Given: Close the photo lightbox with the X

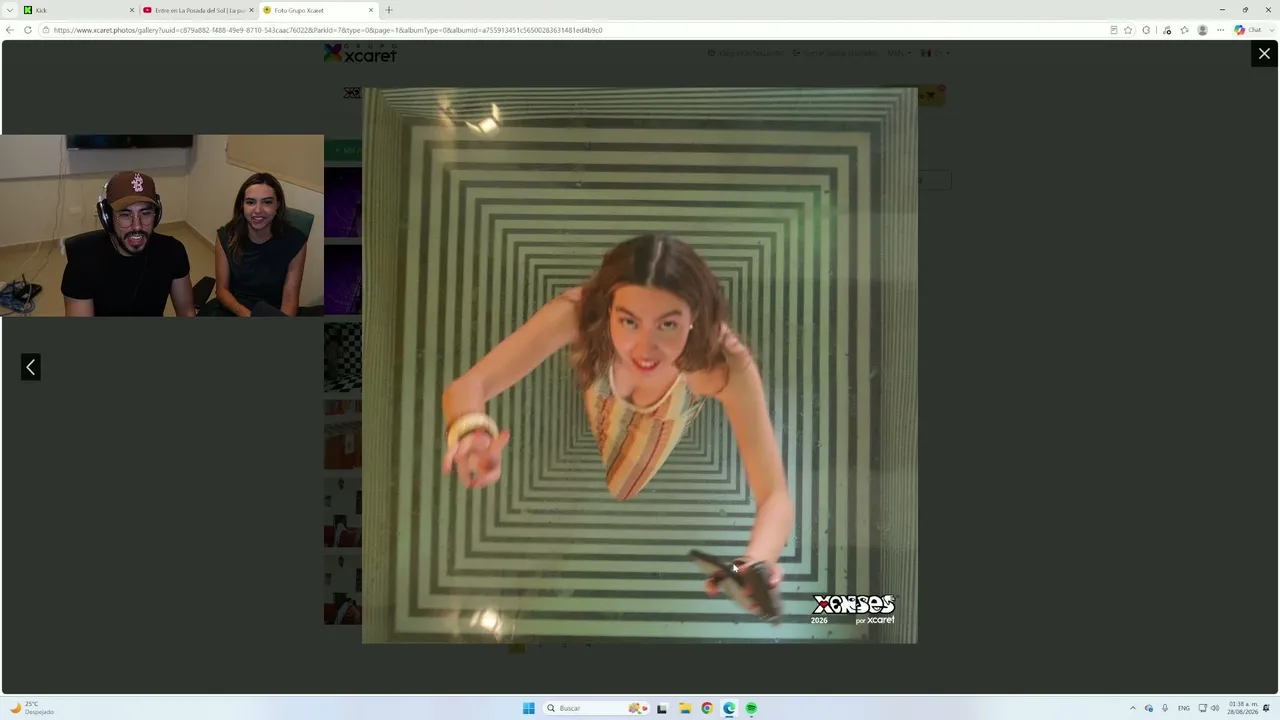Looking at the screenshot, I should coord(1264,54).
